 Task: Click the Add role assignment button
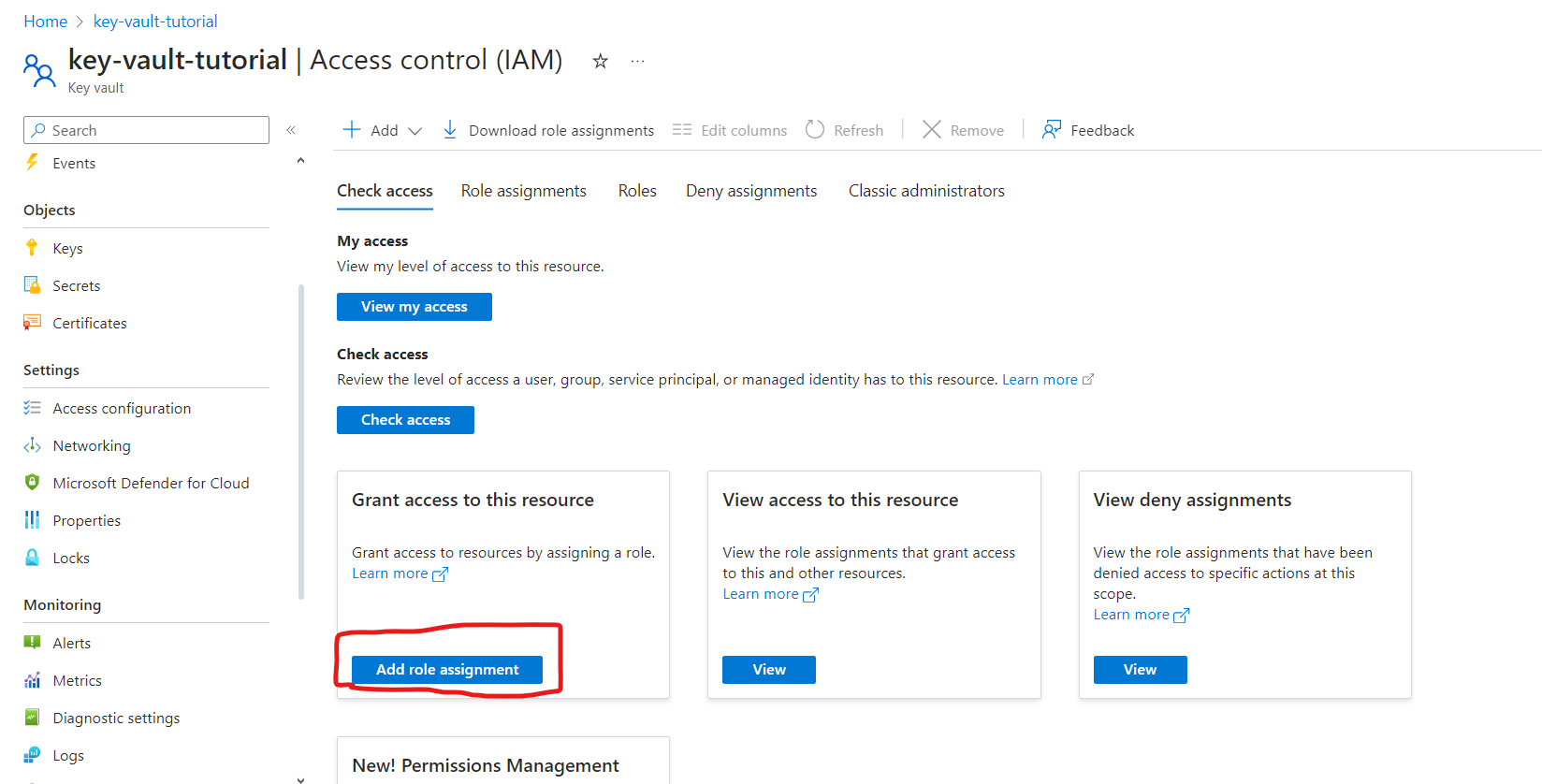(447, 670)
